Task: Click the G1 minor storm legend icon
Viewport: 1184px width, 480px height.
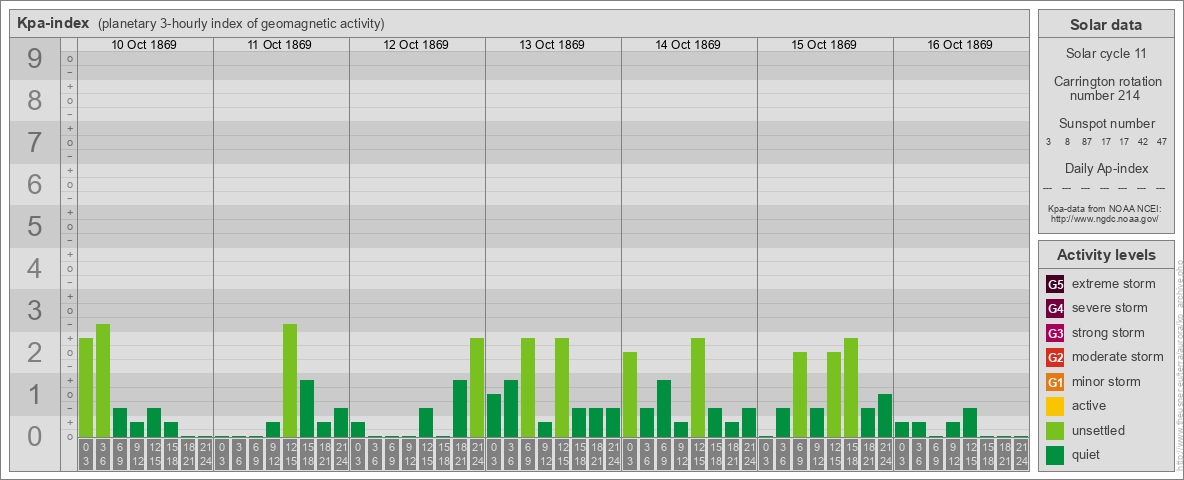Action: (1055, 382)
